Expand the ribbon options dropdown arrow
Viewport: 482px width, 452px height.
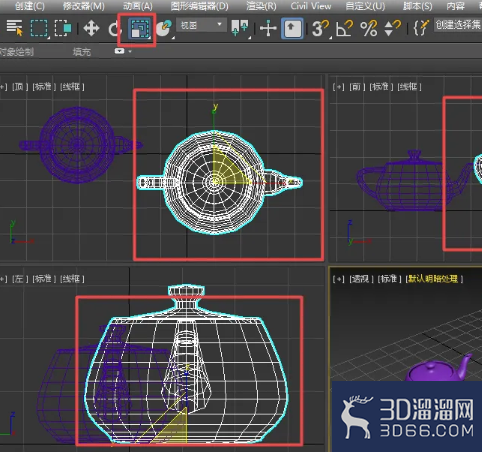click(130, 51)
